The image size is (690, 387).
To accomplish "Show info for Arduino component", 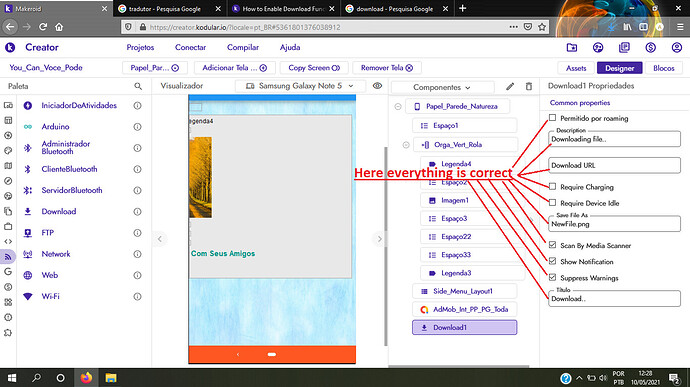I will pos(137,127).
